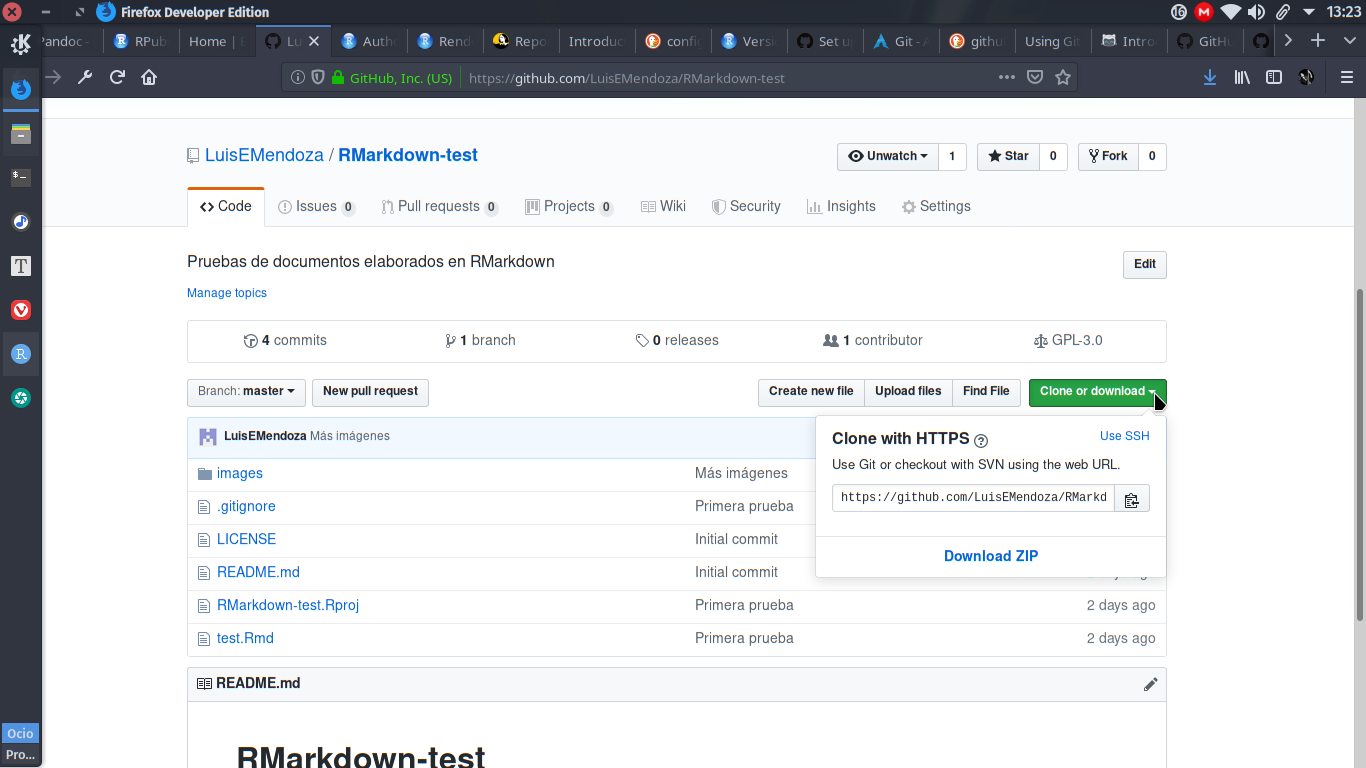Go to the Security tab
Image resolution: width=1366 pixels, height=768 pixels.
(x=746, y=206)
